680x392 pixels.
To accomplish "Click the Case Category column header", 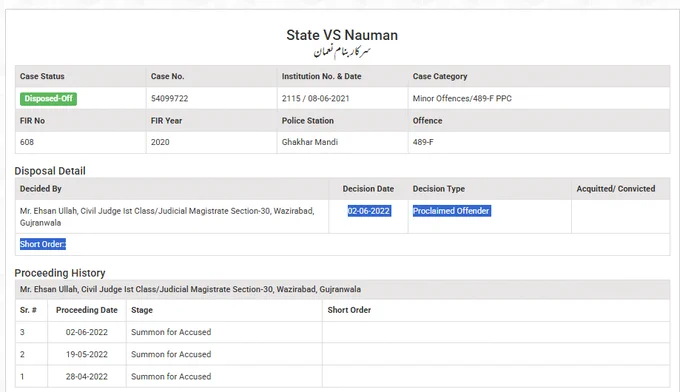I will [x=440, y=76].
